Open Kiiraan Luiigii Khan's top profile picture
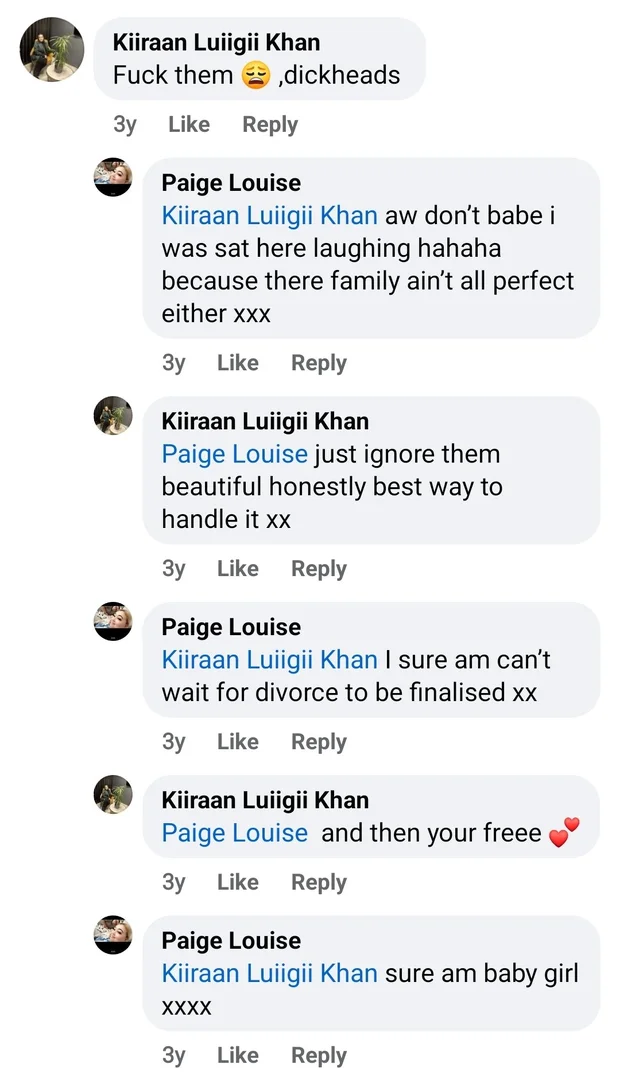 52,49
